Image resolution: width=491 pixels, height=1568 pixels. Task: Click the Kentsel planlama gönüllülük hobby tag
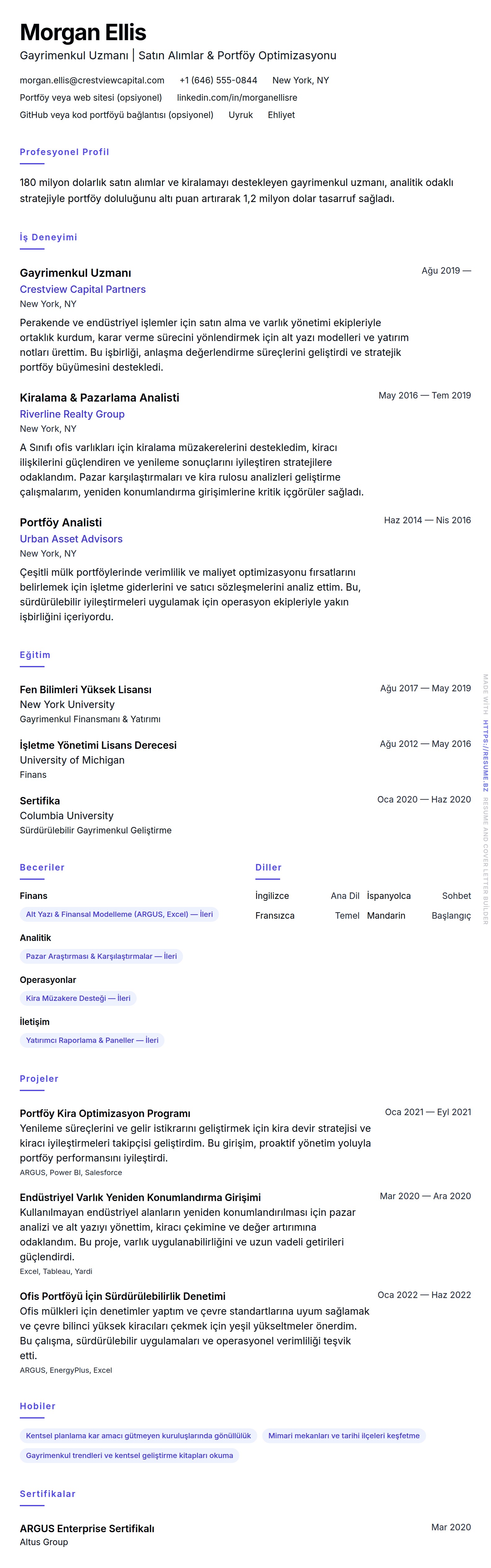pos(138,1435)
